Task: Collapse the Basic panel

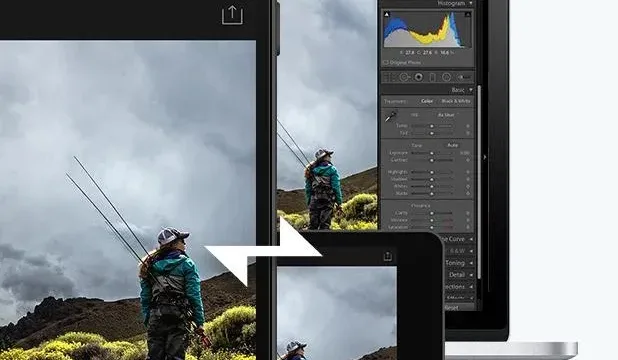Action: click(x=471, y=90)
